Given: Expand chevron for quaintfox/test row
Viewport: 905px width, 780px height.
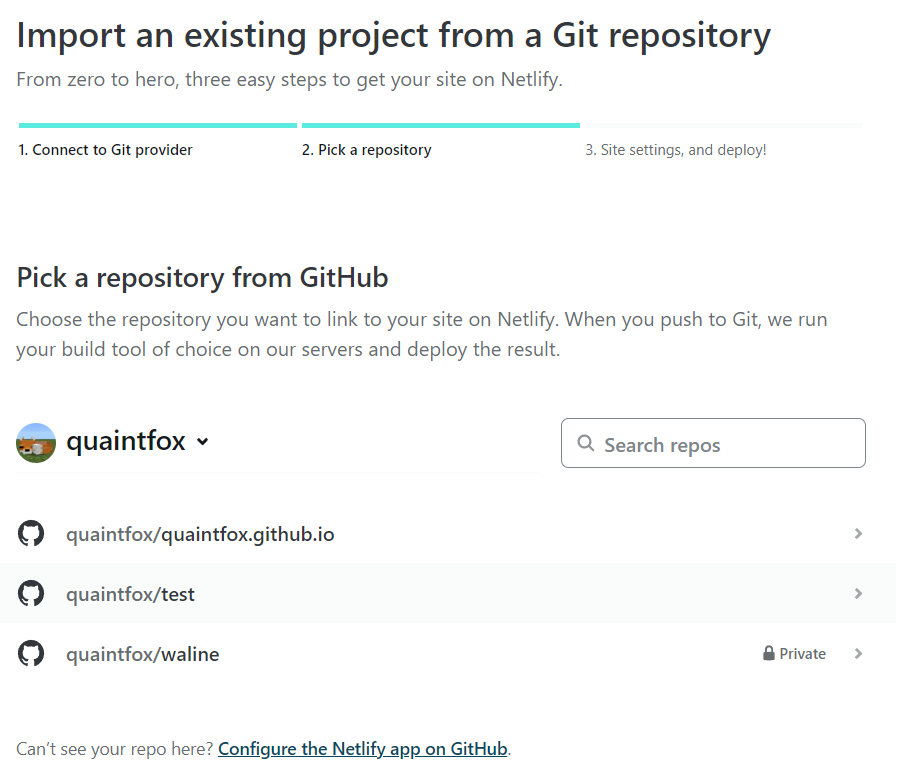Looking at the screenshot, I should pyautogui.click(x=858, y=594).
